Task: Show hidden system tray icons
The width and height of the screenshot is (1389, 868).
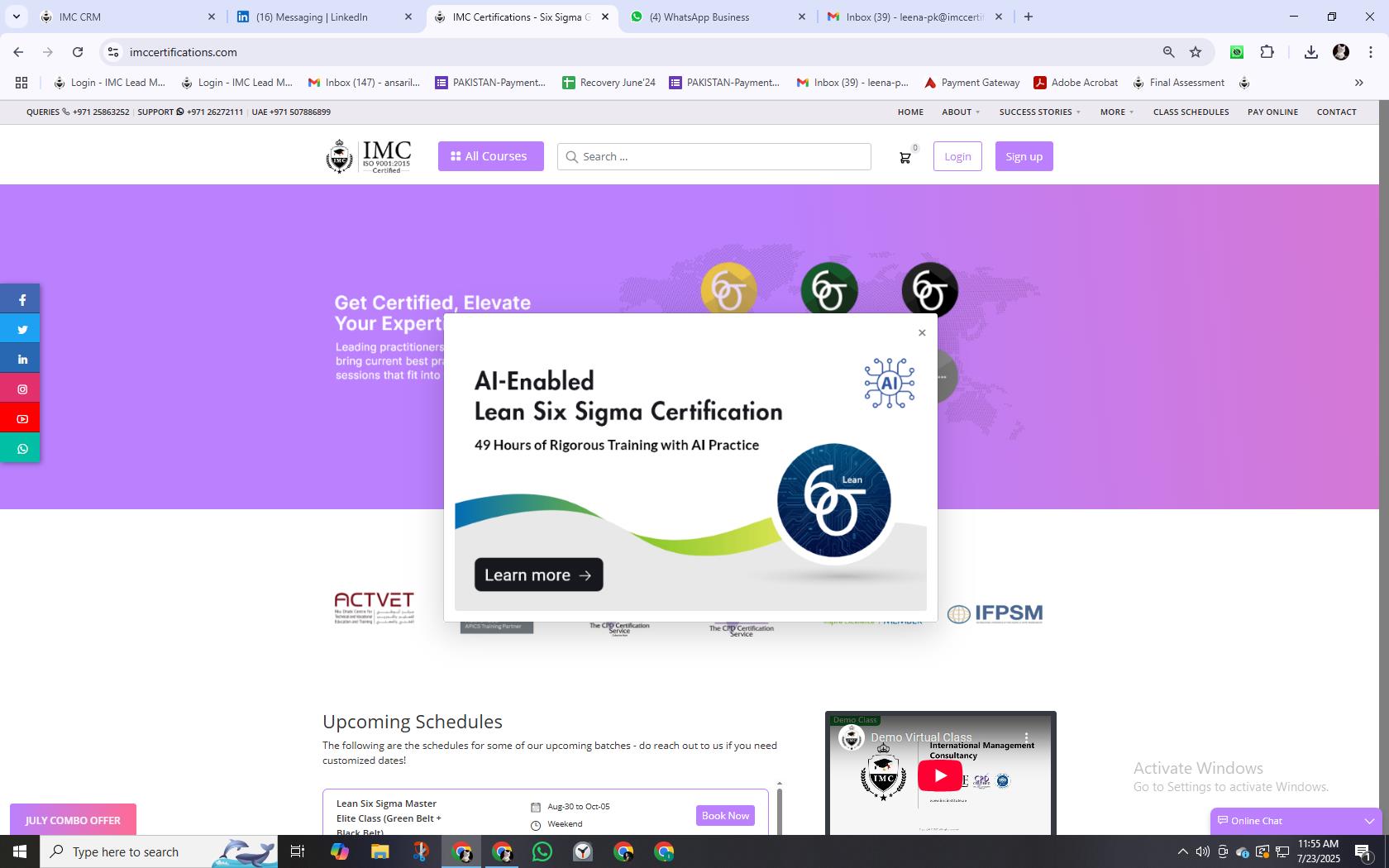Action: (1182, 851)
